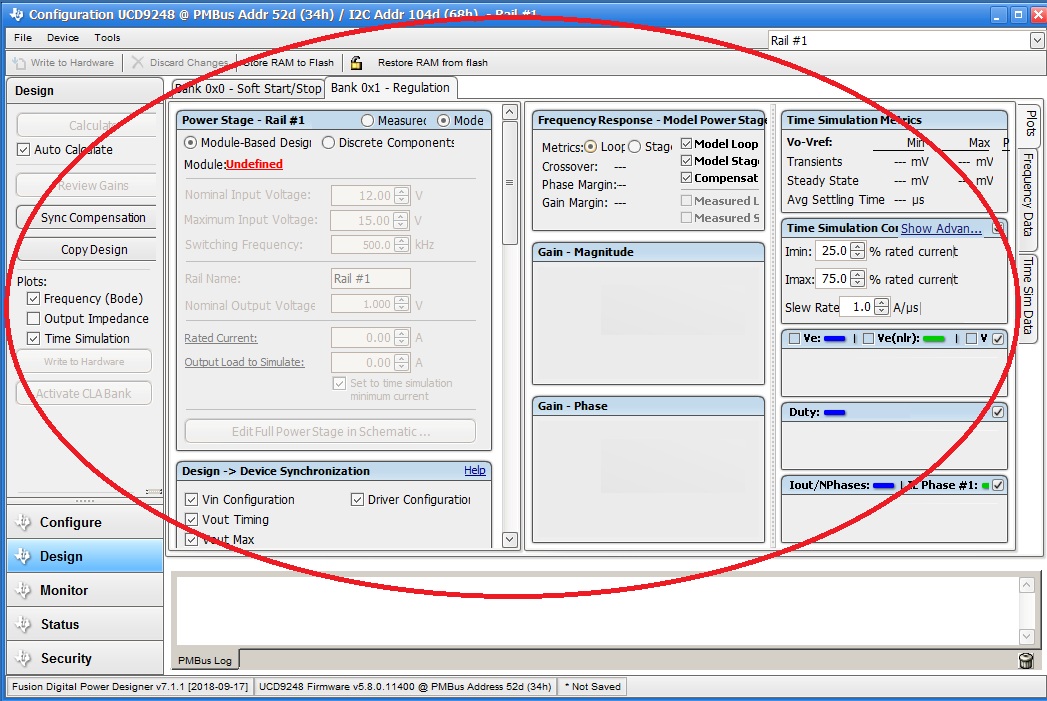The width and height of the screenshot is (1047, 701).
Task: Toggle the Ve trace checkbox
Action: [794, 338]
